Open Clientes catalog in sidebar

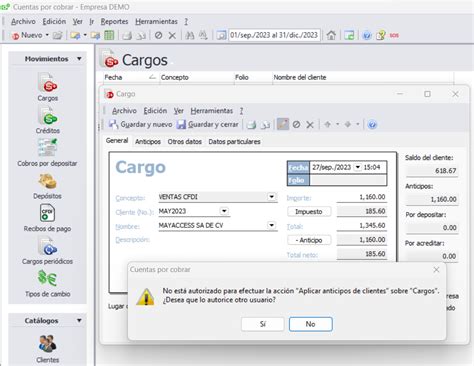(47, 349)
